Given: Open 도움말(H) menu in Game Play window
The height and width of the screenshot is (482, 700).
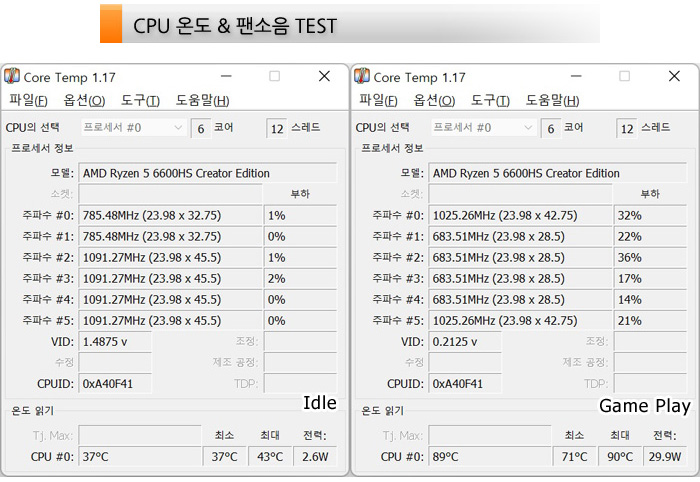Looking at the screenshot, I should click(x=552, y=100).
